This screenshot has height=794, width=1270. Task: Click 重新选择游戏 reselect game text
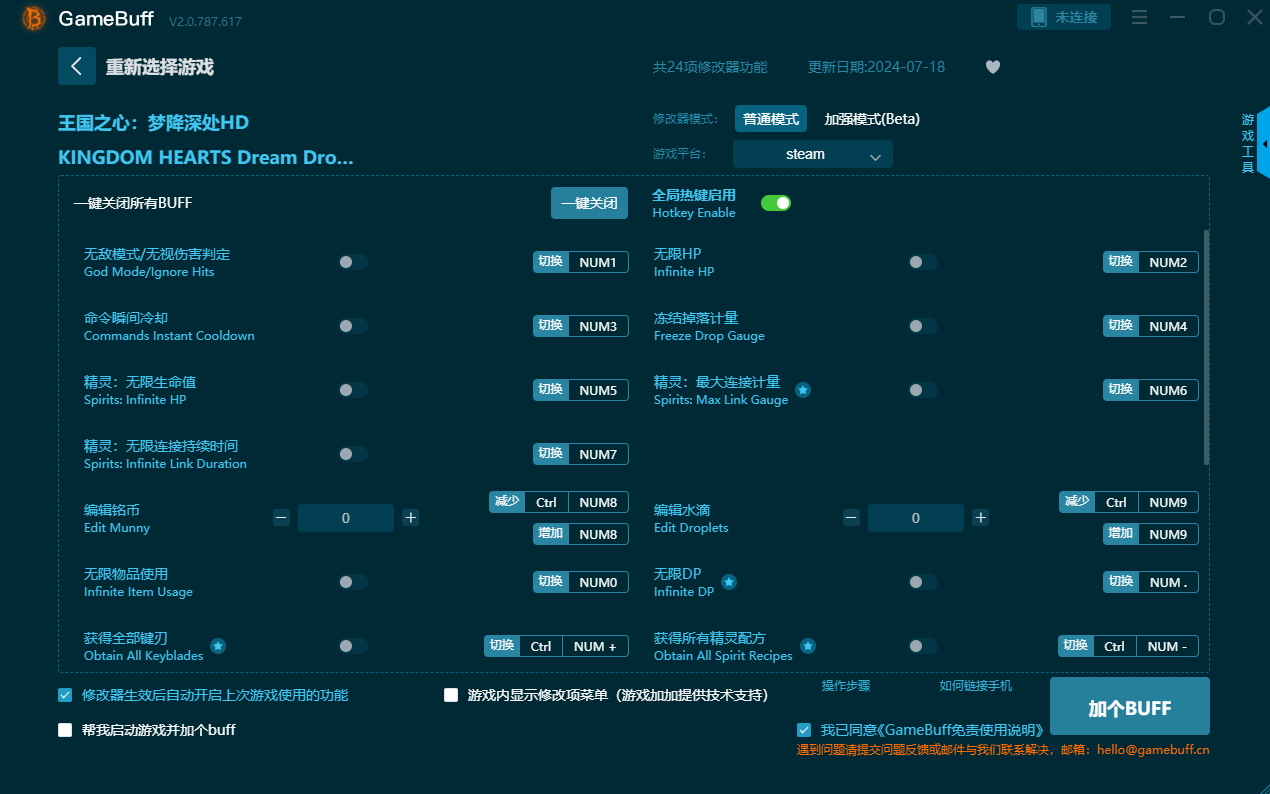(x=160, y=67)
